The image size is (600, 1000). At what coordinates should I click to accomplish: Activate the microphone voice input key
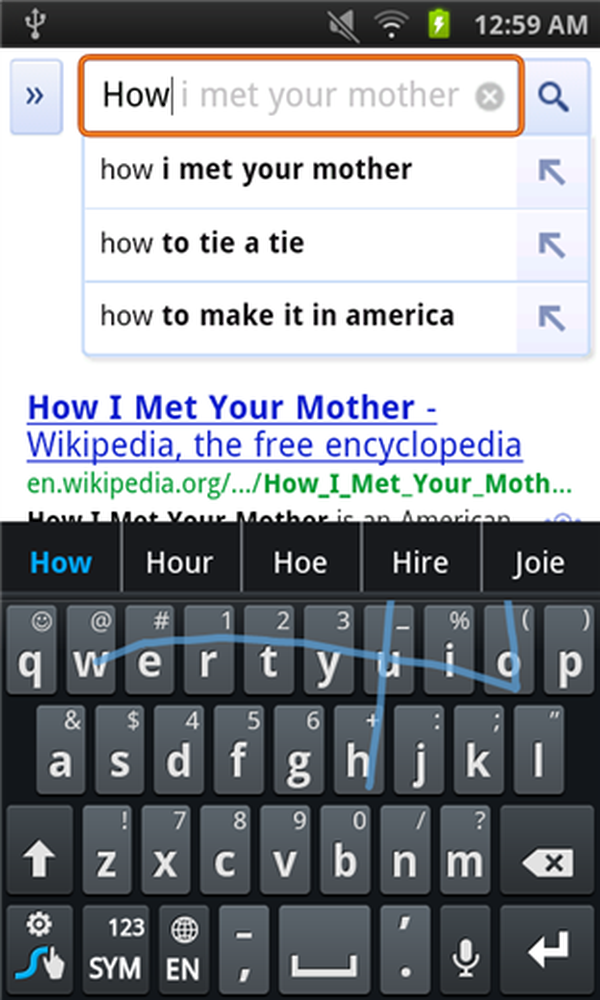[x=465, y=950]
